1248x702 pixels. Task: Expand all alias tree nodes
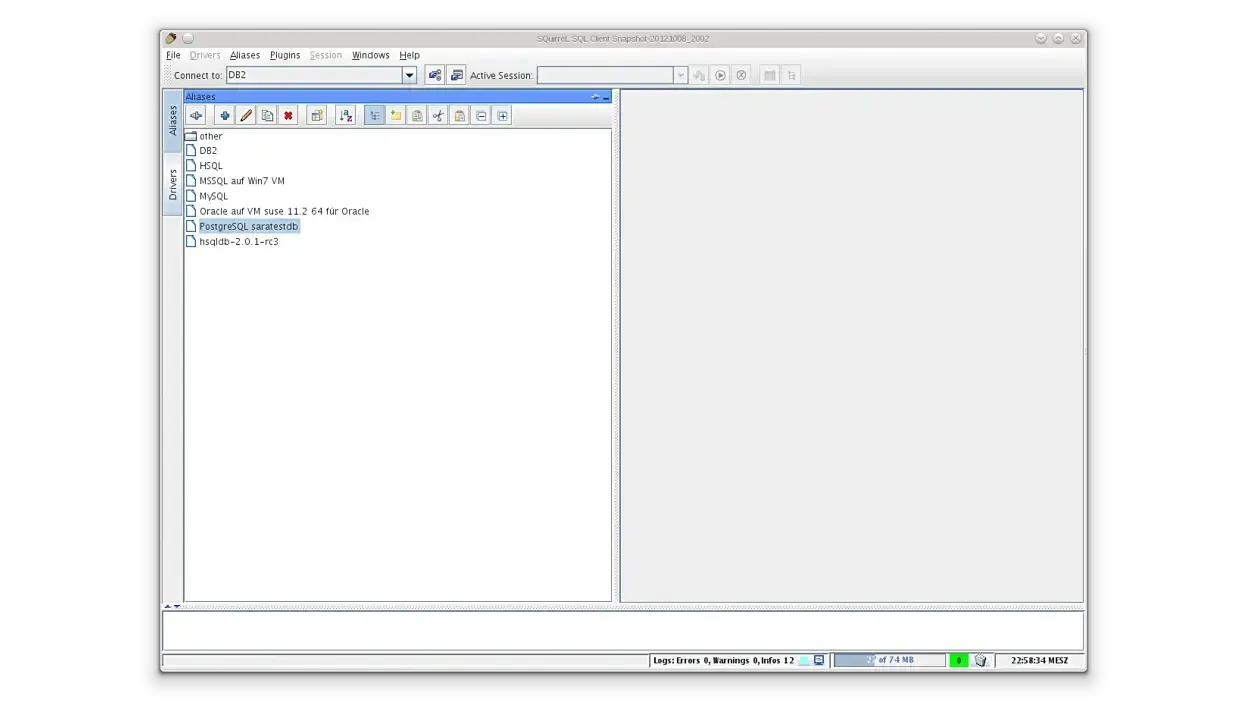502,115
